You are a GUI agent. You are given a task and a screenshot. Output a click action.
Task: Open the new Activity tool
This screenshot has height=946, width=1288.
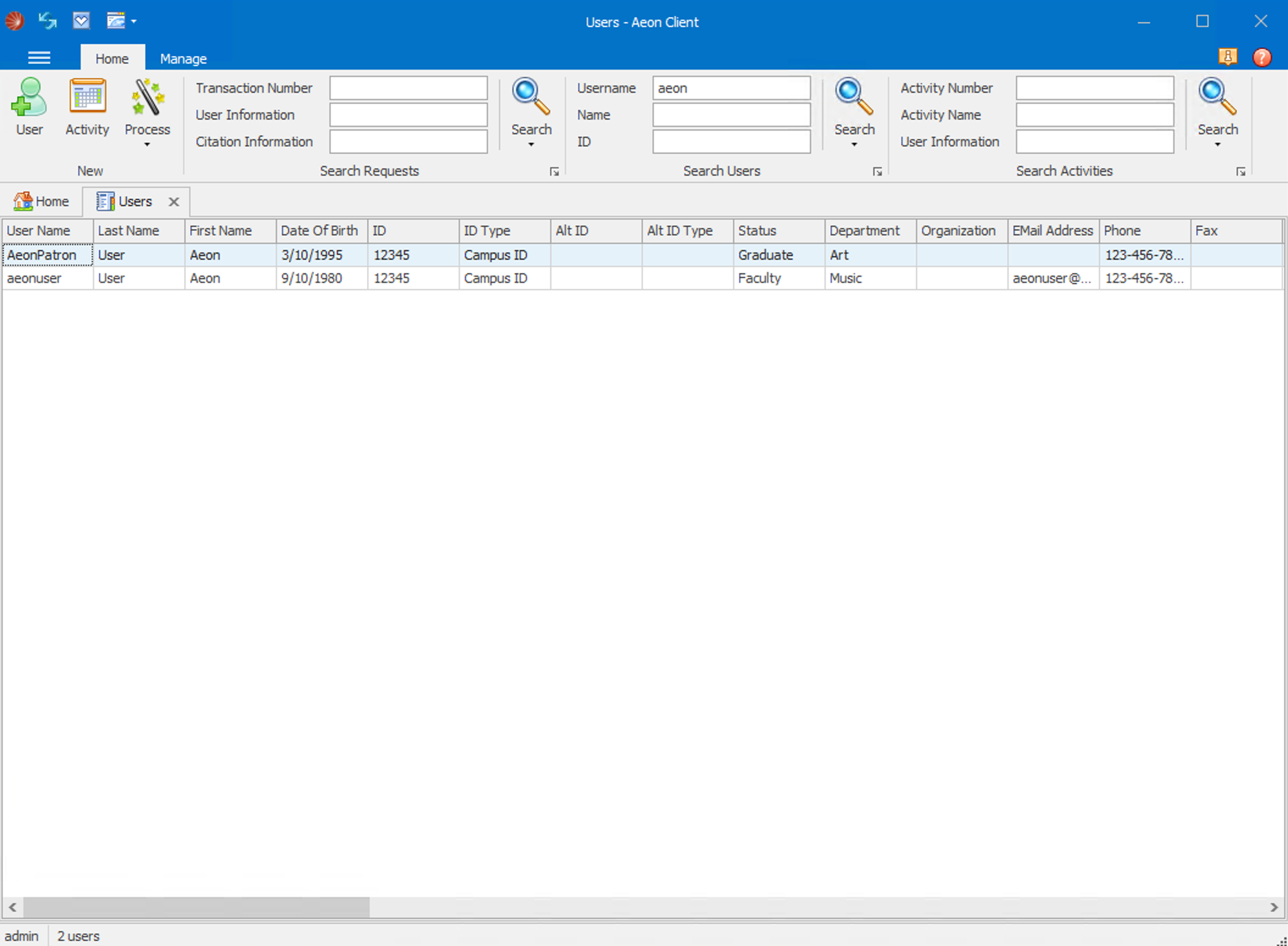(87, 107)
